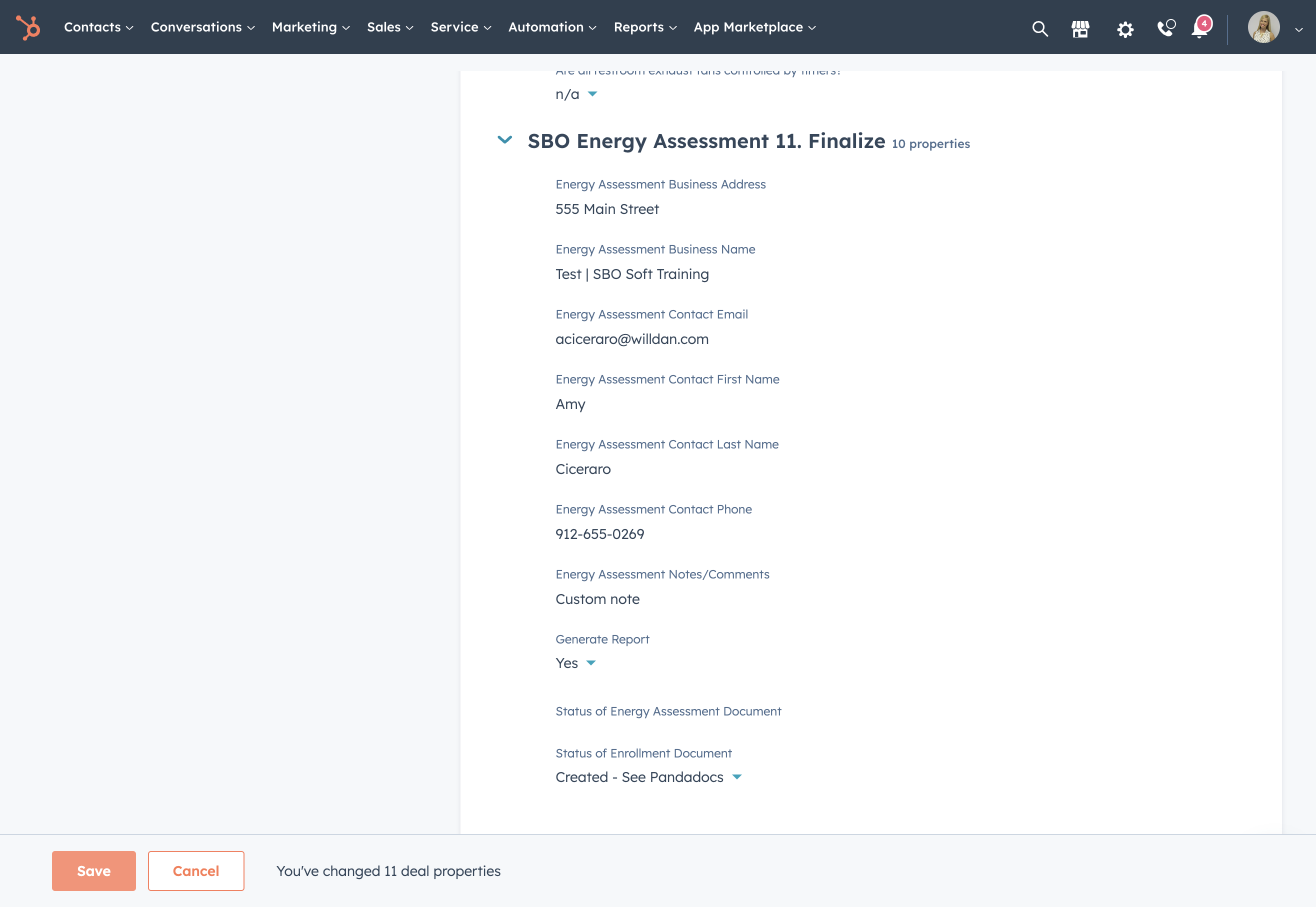Open the Sales menu
Image resolution: width=1316 pixels, height=907 pixels.
click(x=390, y=27)
